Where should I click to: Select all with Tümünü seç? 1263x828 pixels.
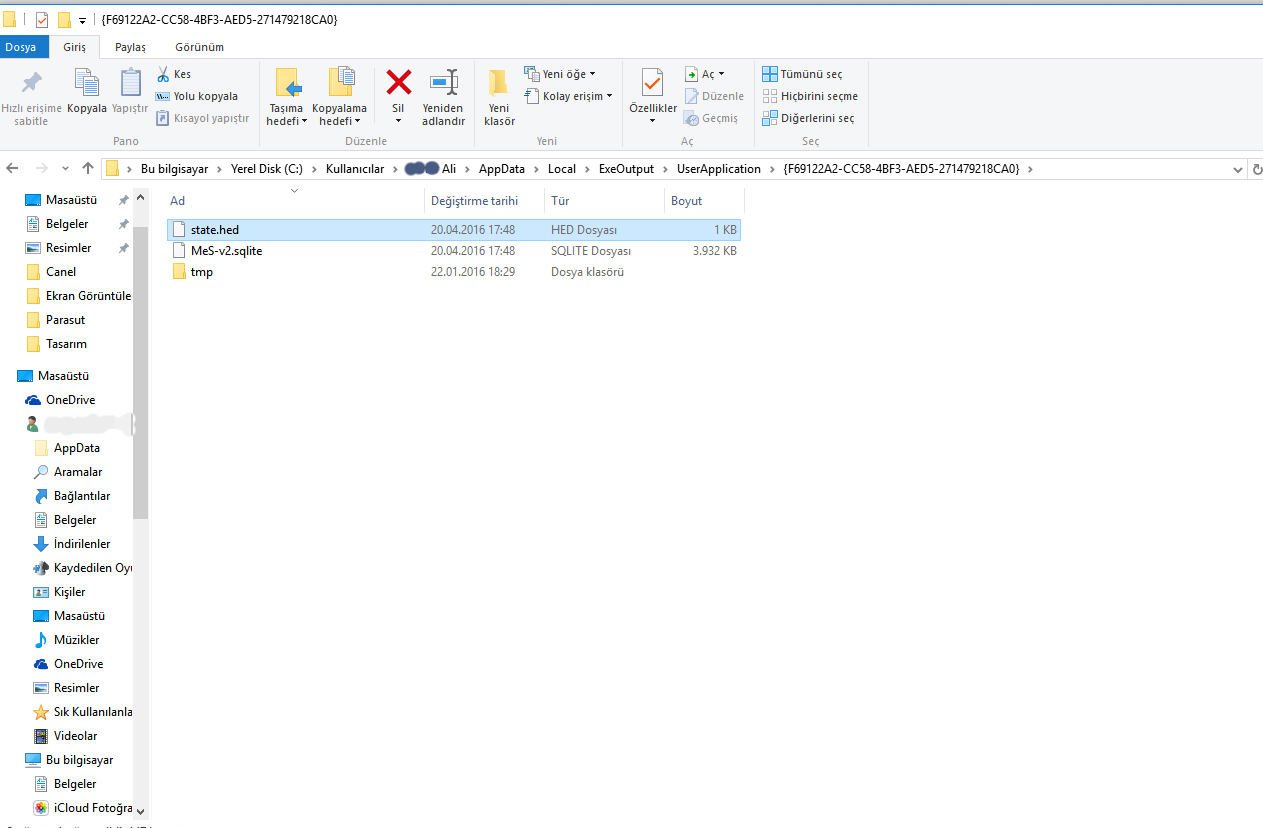click(x=802, y=74)
